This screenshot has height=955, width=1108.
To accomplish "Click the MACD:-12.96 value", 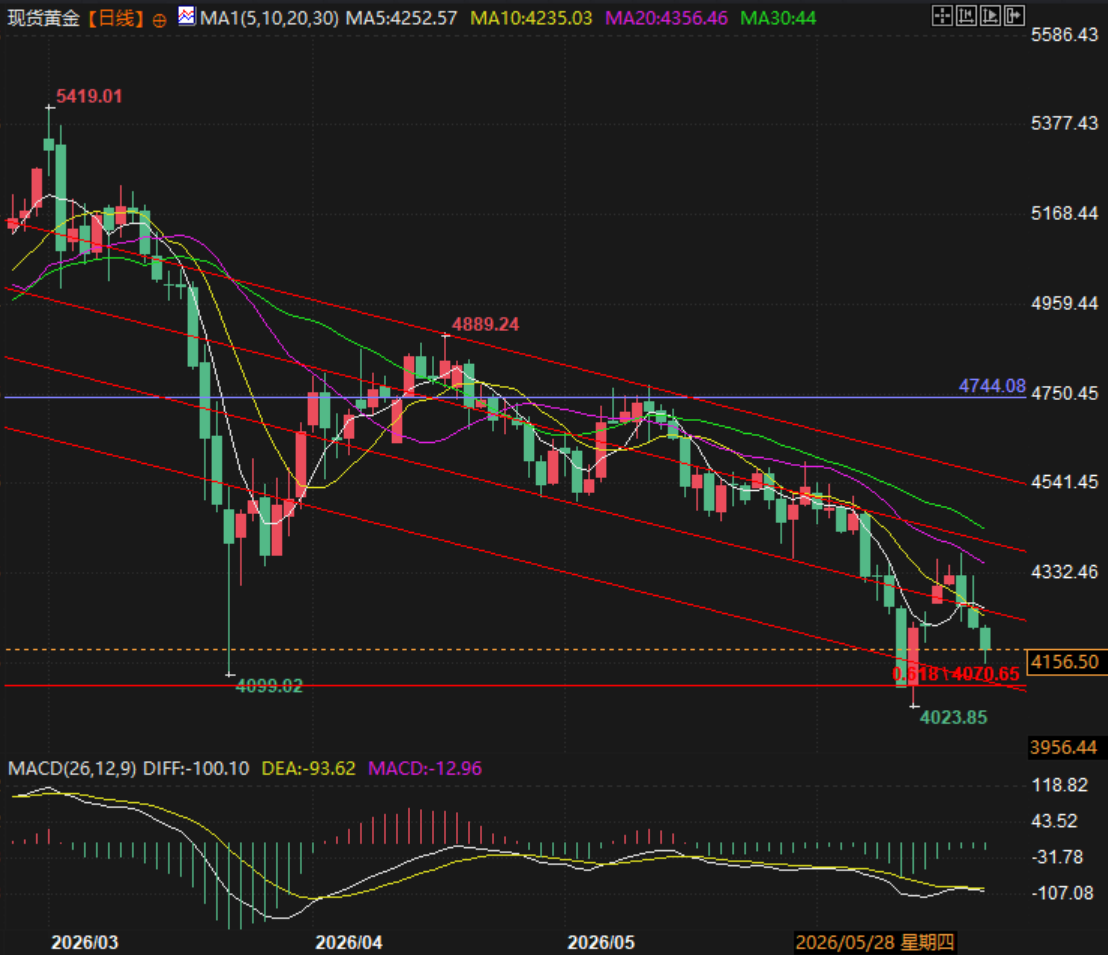I will pos(425,768).
